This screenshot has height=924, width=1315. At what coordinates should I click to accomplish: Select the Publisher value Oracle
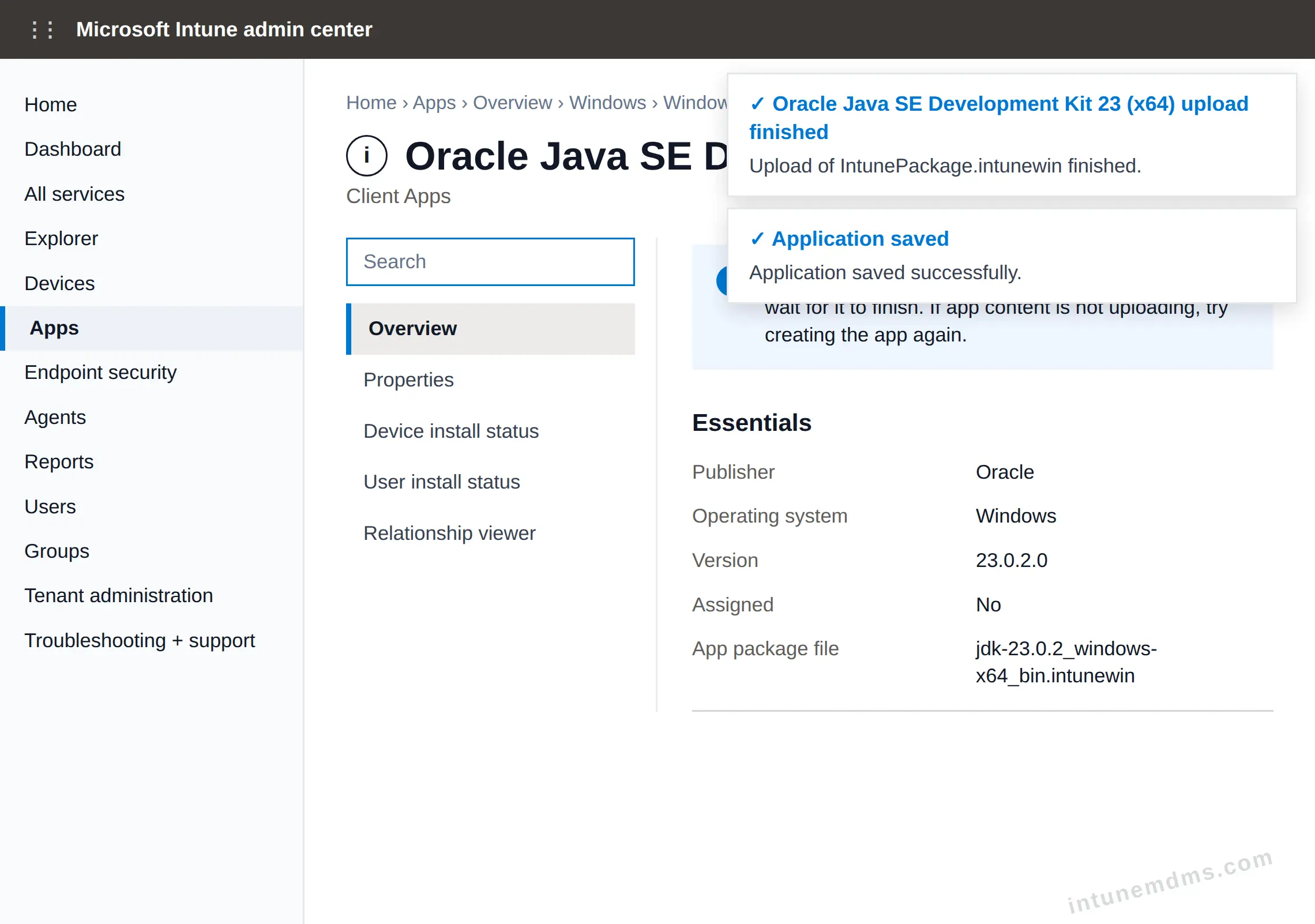point(1005,472)
